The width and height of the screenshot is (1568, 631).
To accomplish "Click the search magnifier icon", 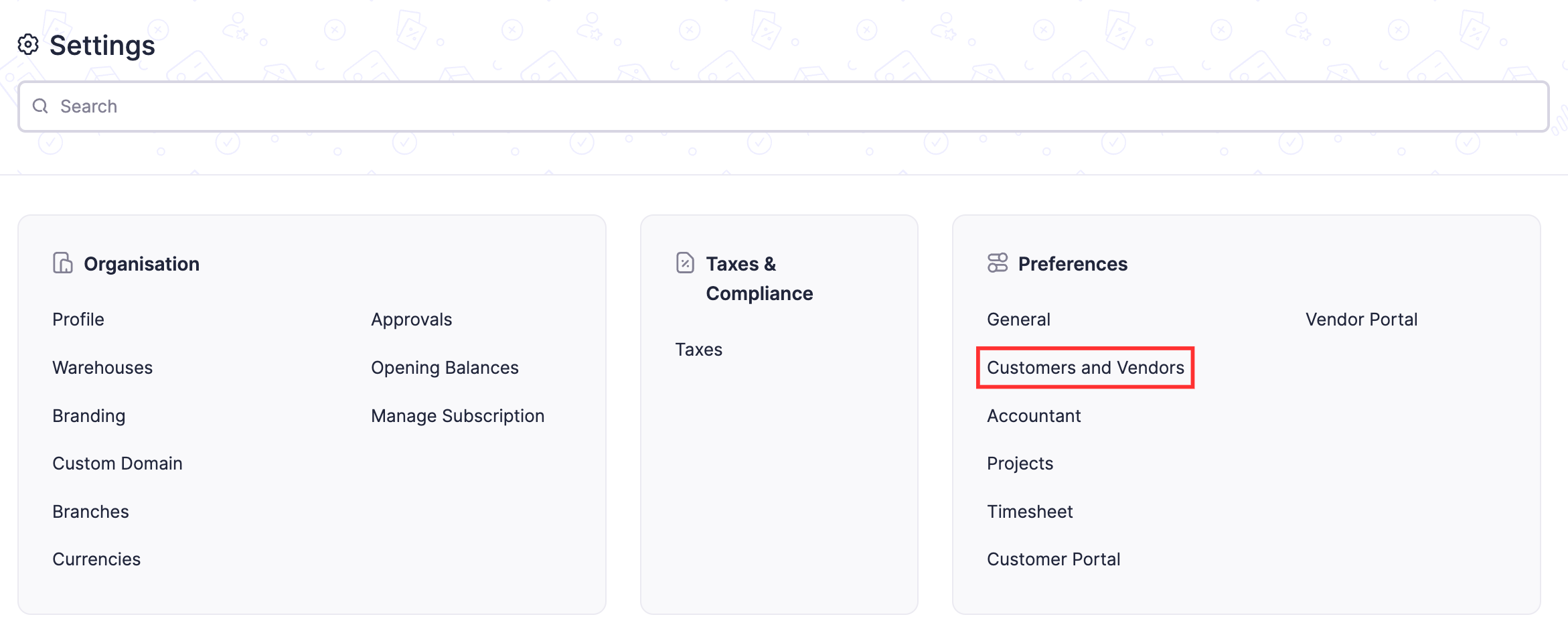I will [40, 106].
